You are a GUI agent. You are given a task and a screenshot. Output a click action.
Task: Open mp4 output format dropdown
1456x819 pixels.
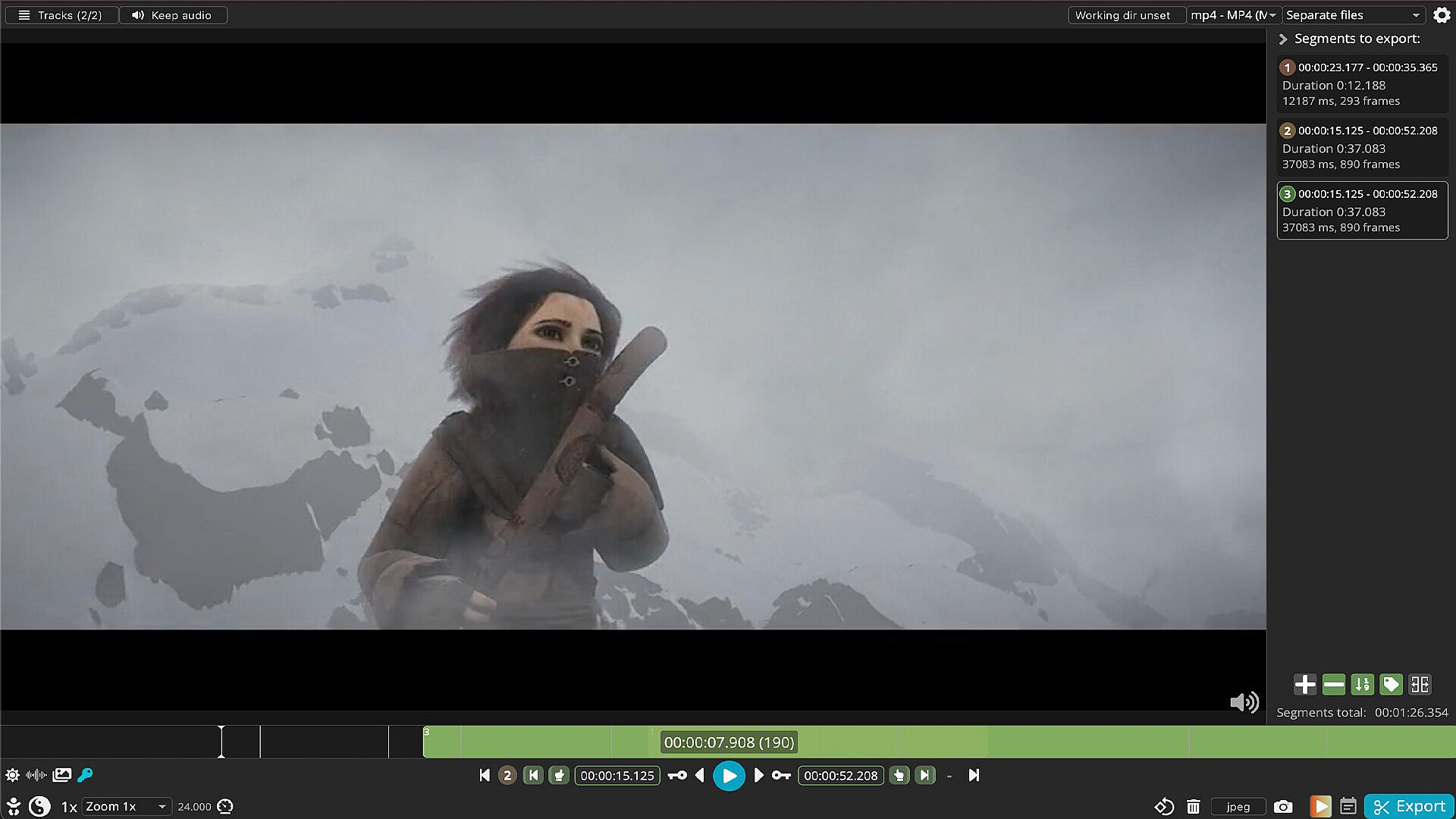tap(1233, 15)
